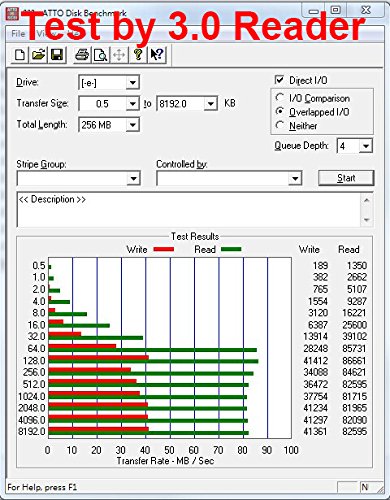Viewport: 390px width, 500px height.
Task: Click the Description text box
Action: 189,209
